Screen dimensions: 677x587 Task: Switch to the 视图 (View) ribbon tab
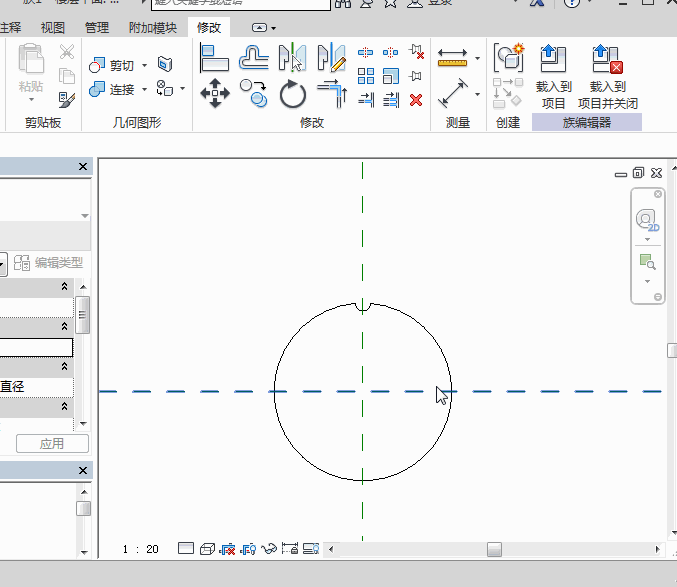click(53, 28)
